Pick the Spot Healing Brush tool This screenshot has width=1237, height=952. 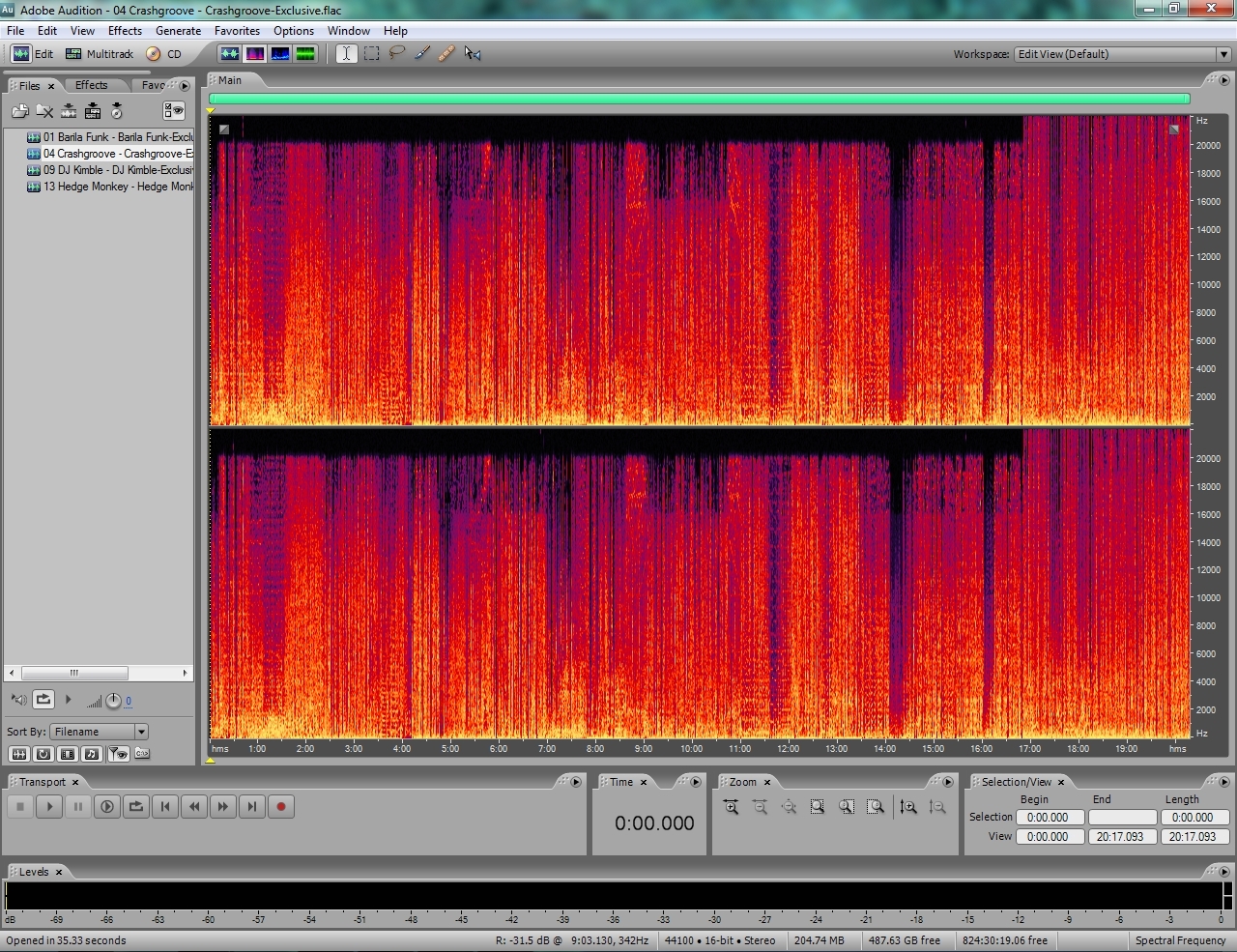point(446,54)
